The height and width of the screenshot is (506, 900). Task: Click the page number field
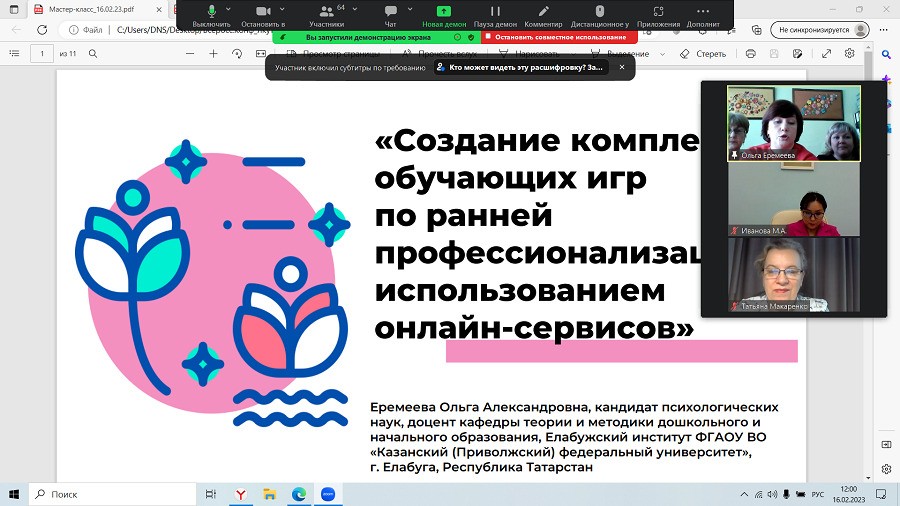pos(42,53)
